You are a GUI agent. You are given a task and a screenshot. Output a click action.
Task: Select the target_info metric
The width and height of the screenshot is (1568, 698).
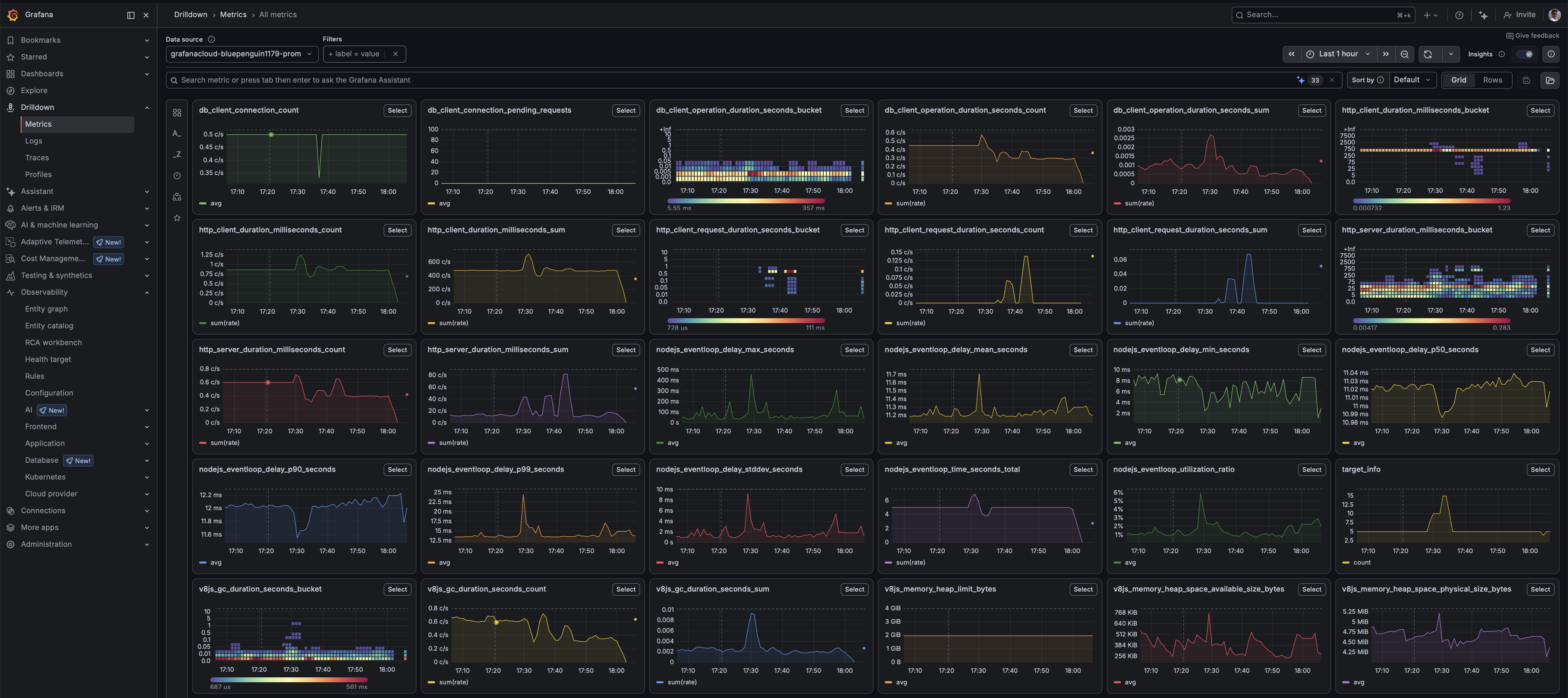coord(1540,470)
